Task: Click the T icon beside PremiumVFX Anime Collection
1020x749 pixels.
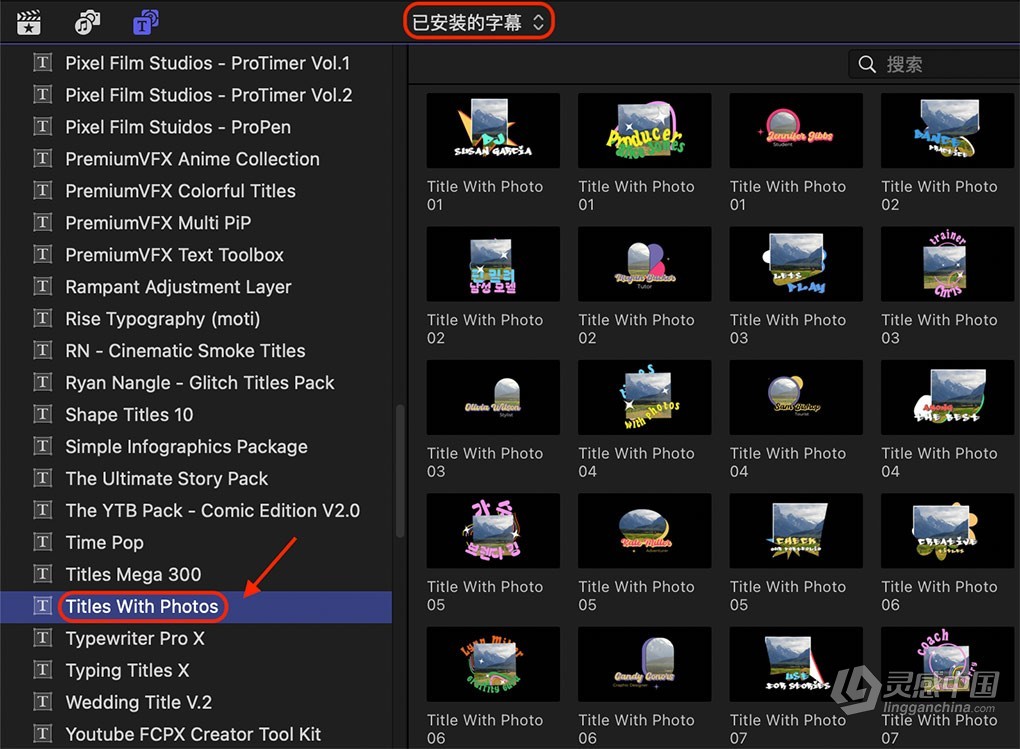Action: (x=42, y=158)
